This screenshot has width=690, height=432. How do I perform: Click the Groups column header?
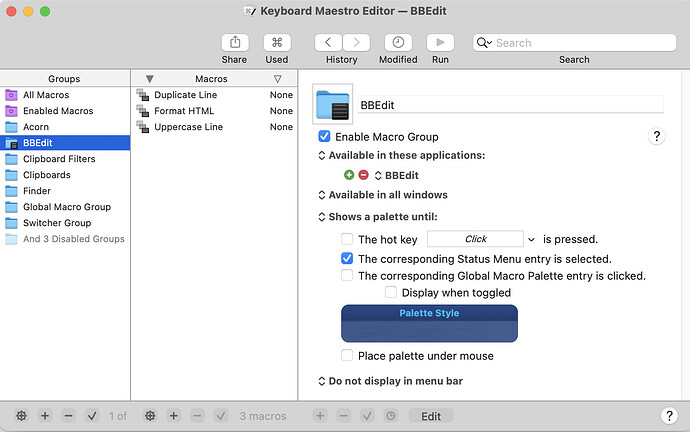point(64,79)
